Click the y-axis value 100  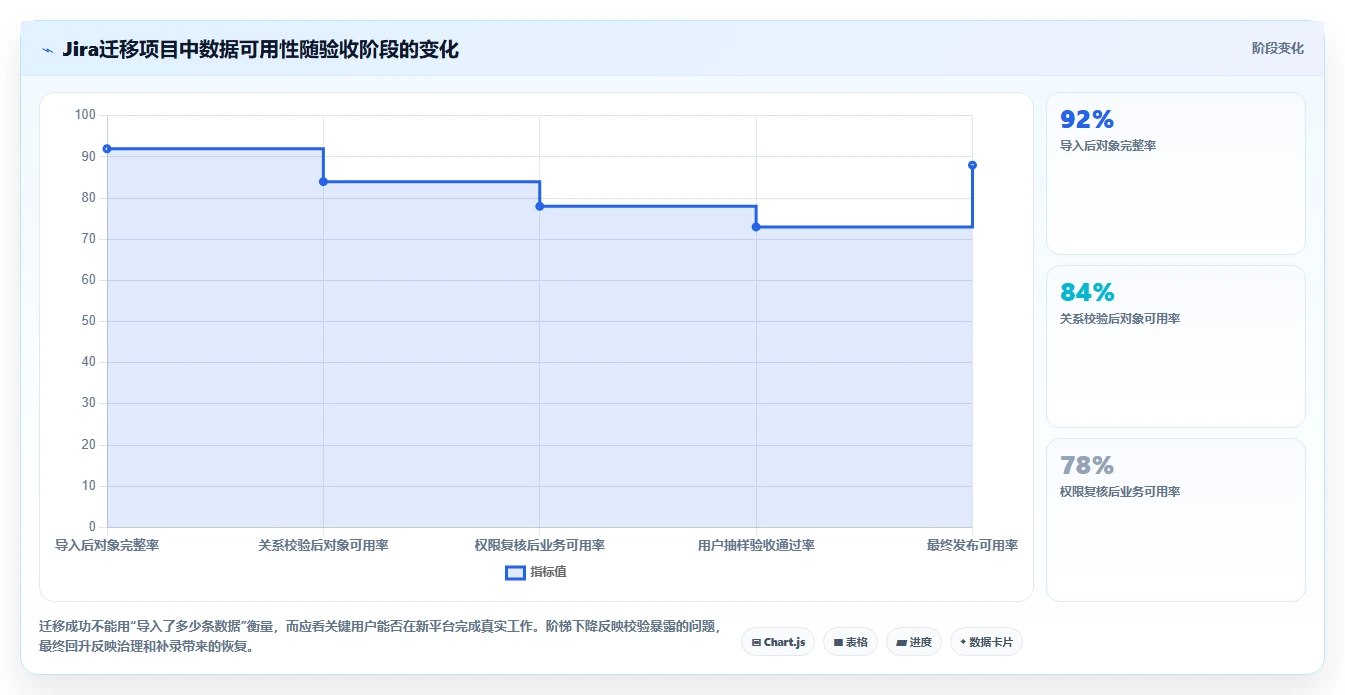point(85,115)
